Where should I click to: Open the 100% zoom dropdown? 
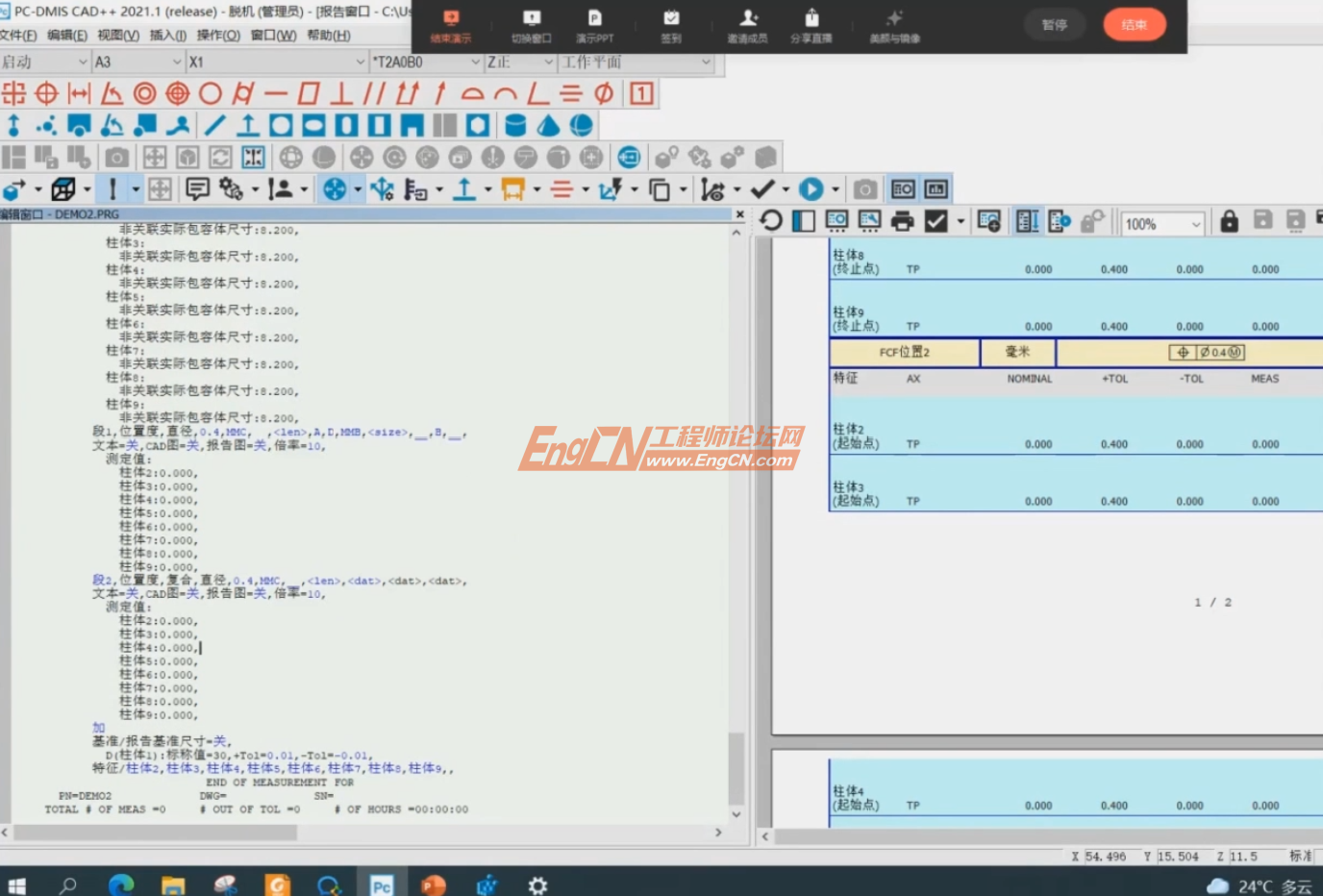click(x=1196, y=224)
